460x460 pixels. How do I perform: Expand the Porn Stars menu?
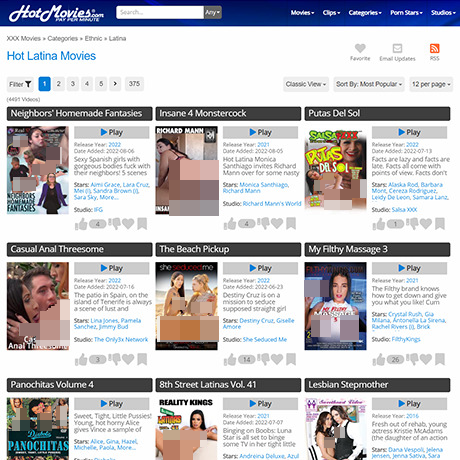pos(406,13)
